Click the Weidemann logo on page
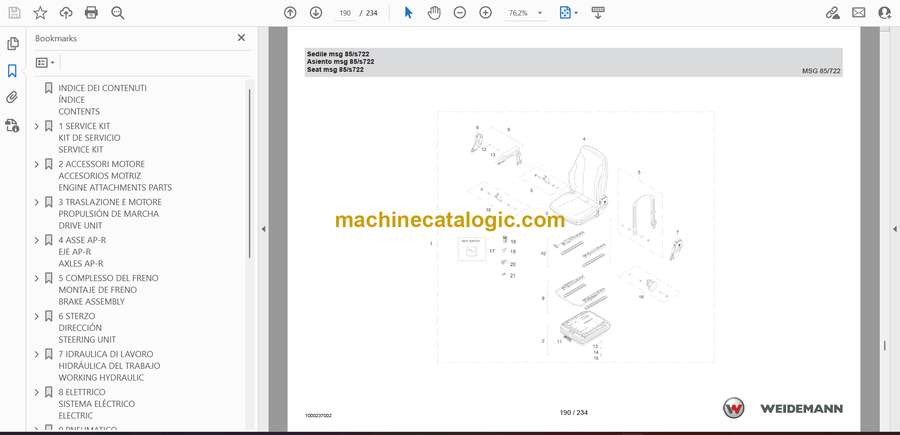 pyautogui.click(x=782, y=409)
